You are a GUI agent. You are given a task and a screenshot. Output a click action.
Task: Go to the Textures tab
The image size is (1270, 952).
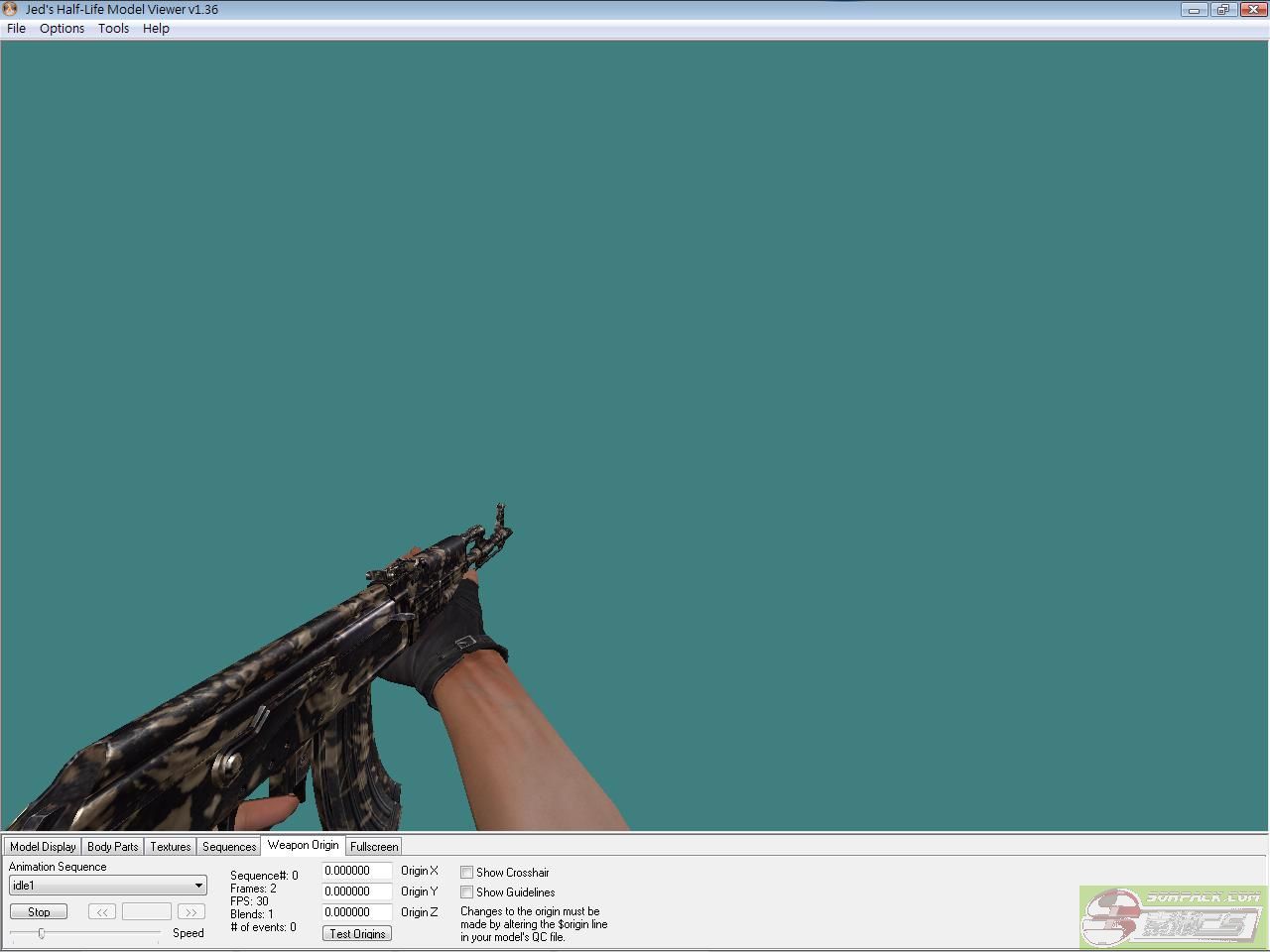tap(170, 847)
